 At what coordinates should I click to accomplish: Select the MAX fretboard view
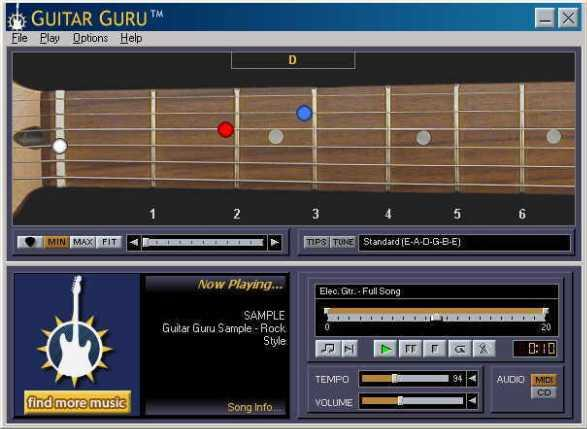83,242
